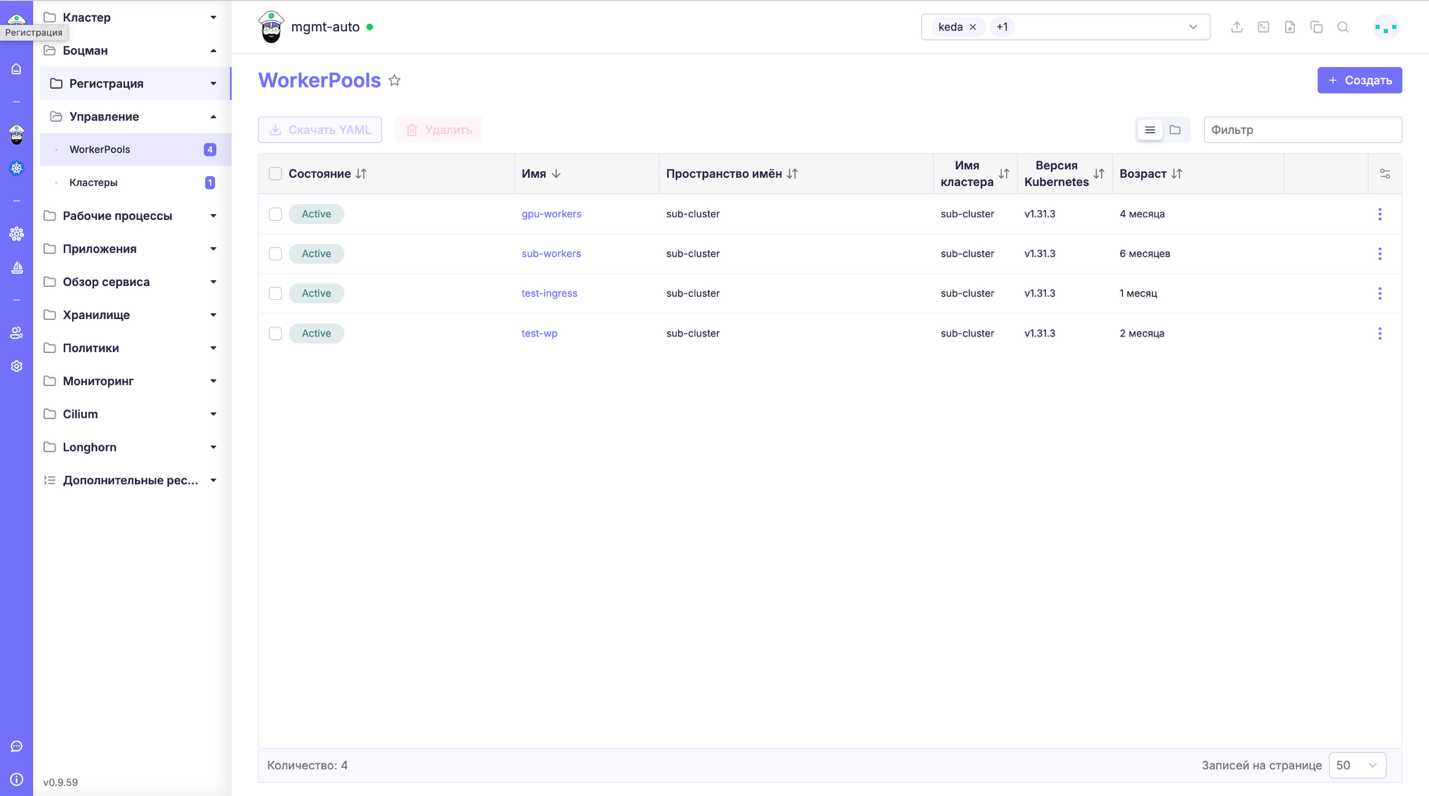Select the test-wp row checkbox
Screen dimensions: 1429x796
[275, 334]
